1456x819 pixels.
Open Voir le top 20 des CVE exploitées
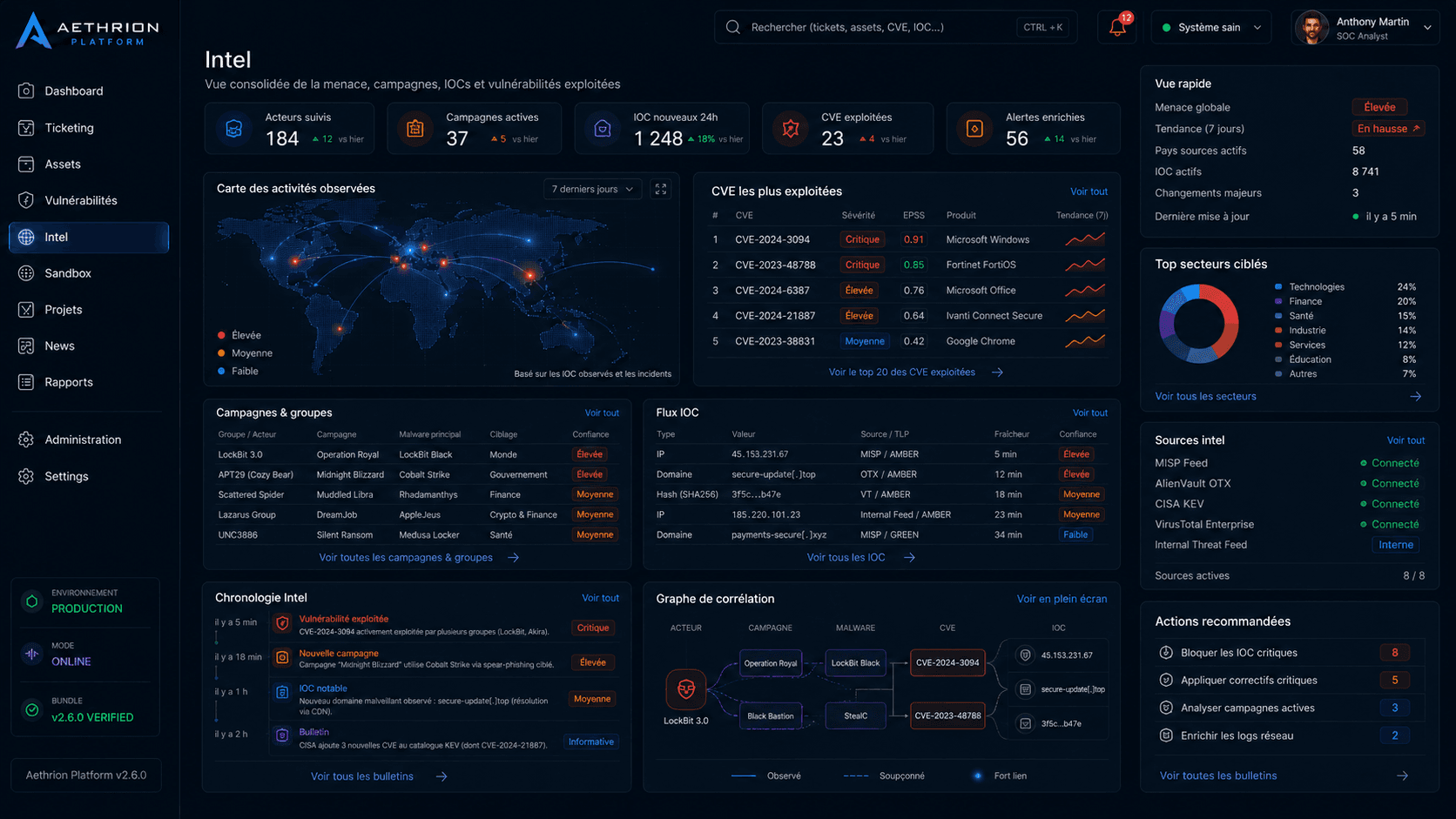click(915, 373)
